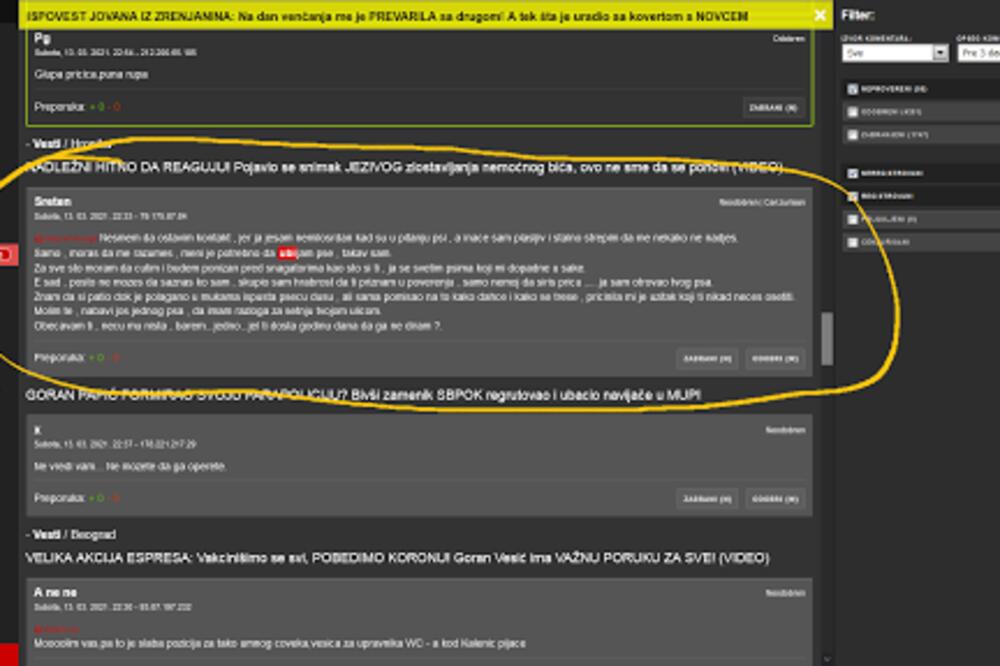Close the yellow headline banner
This screenshot has width=1000, height=666.
pyautogui.click(x=820, y=15)
